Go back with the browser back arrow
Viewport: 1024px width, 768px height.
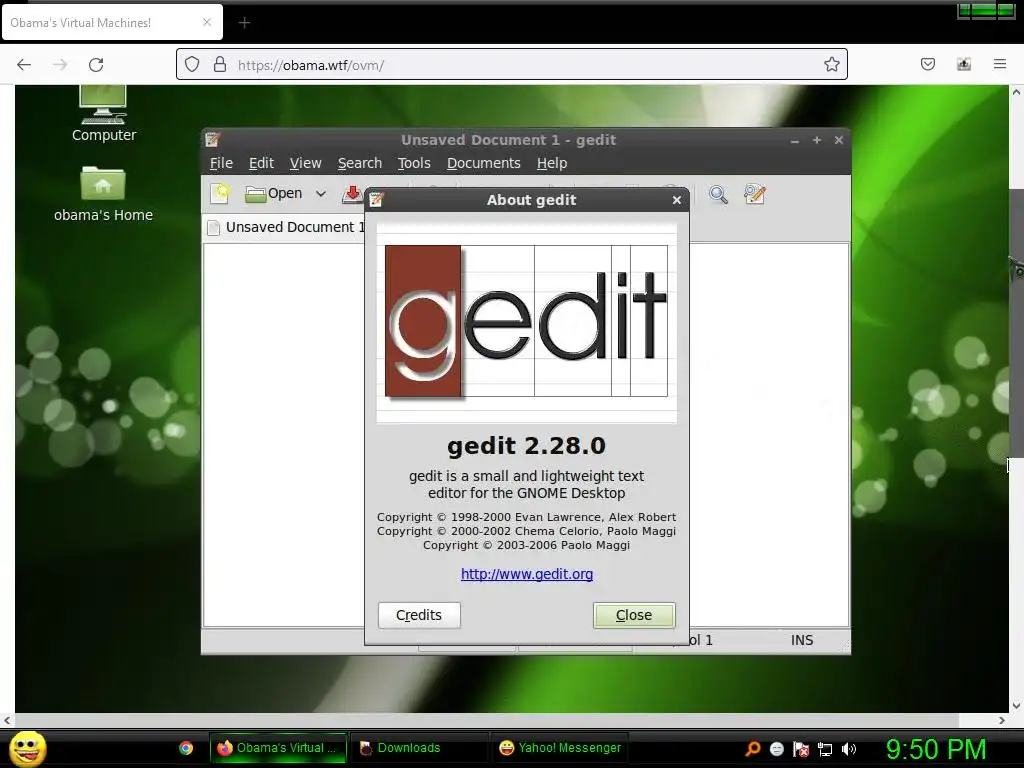click(x=24, y=65)
